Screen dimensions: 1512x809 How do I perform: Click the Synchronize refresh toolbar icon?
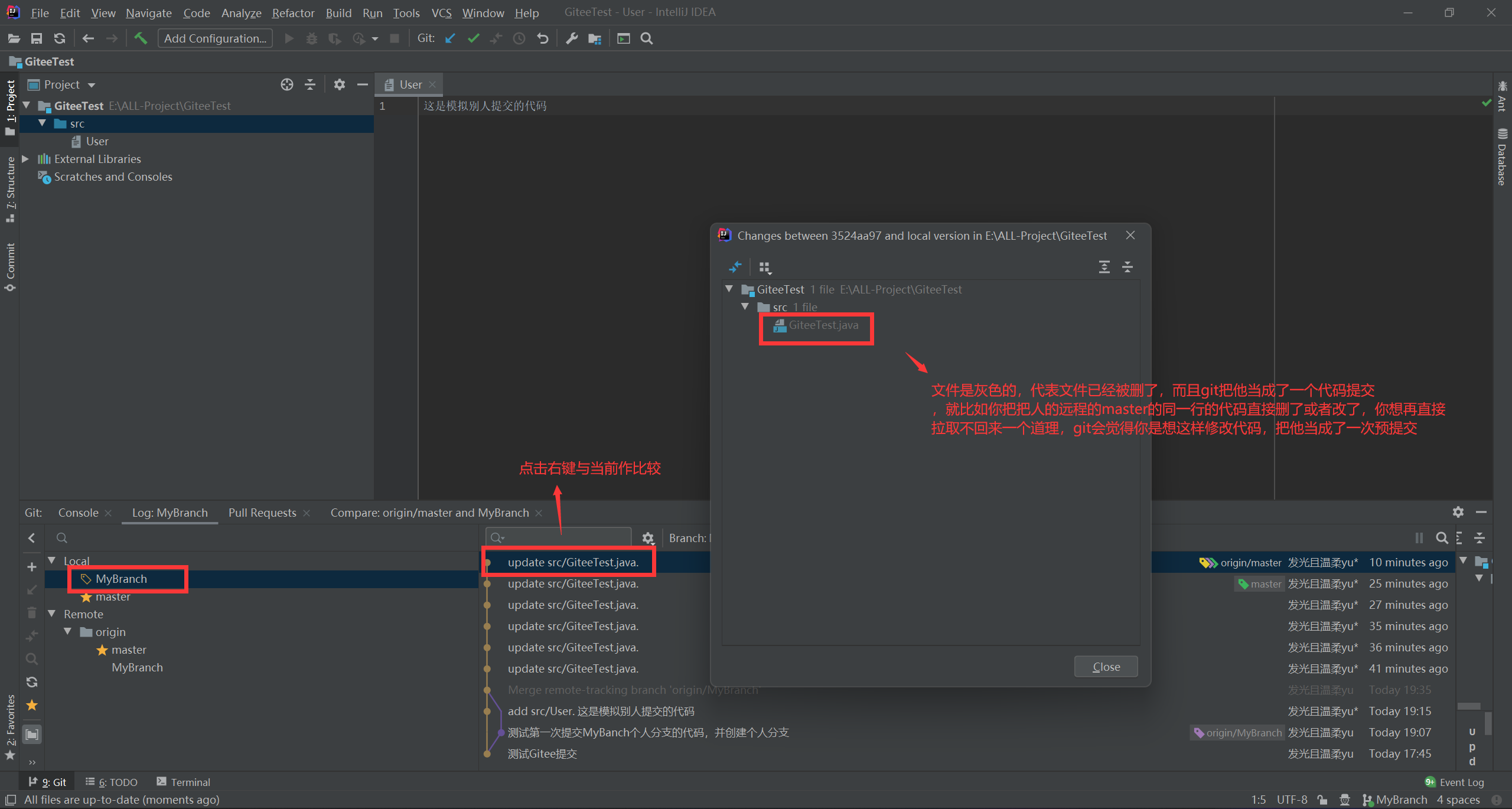(x=60, y=38)
